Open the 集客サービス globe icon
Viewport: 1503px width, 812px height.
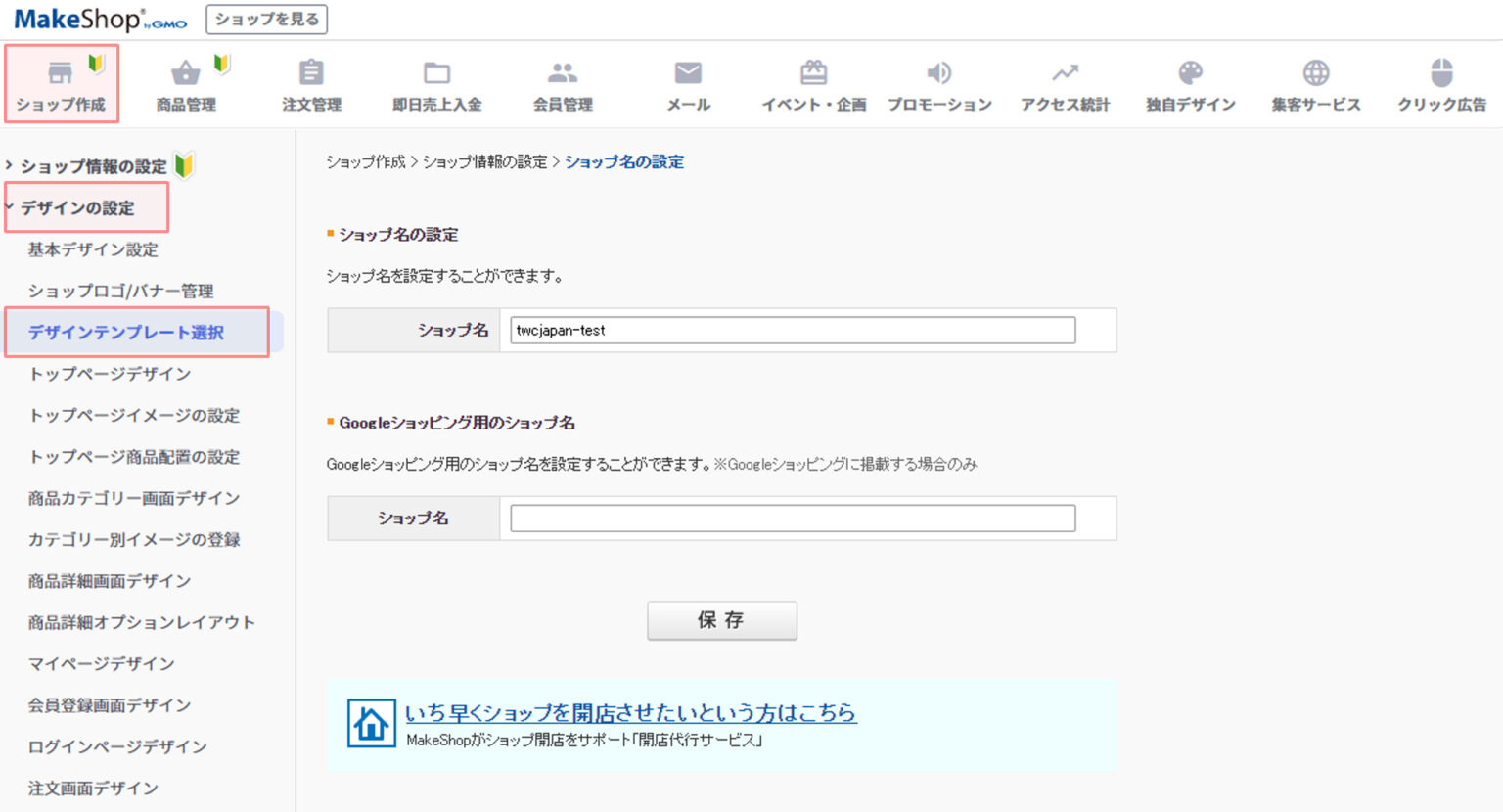coord(1315,83)
